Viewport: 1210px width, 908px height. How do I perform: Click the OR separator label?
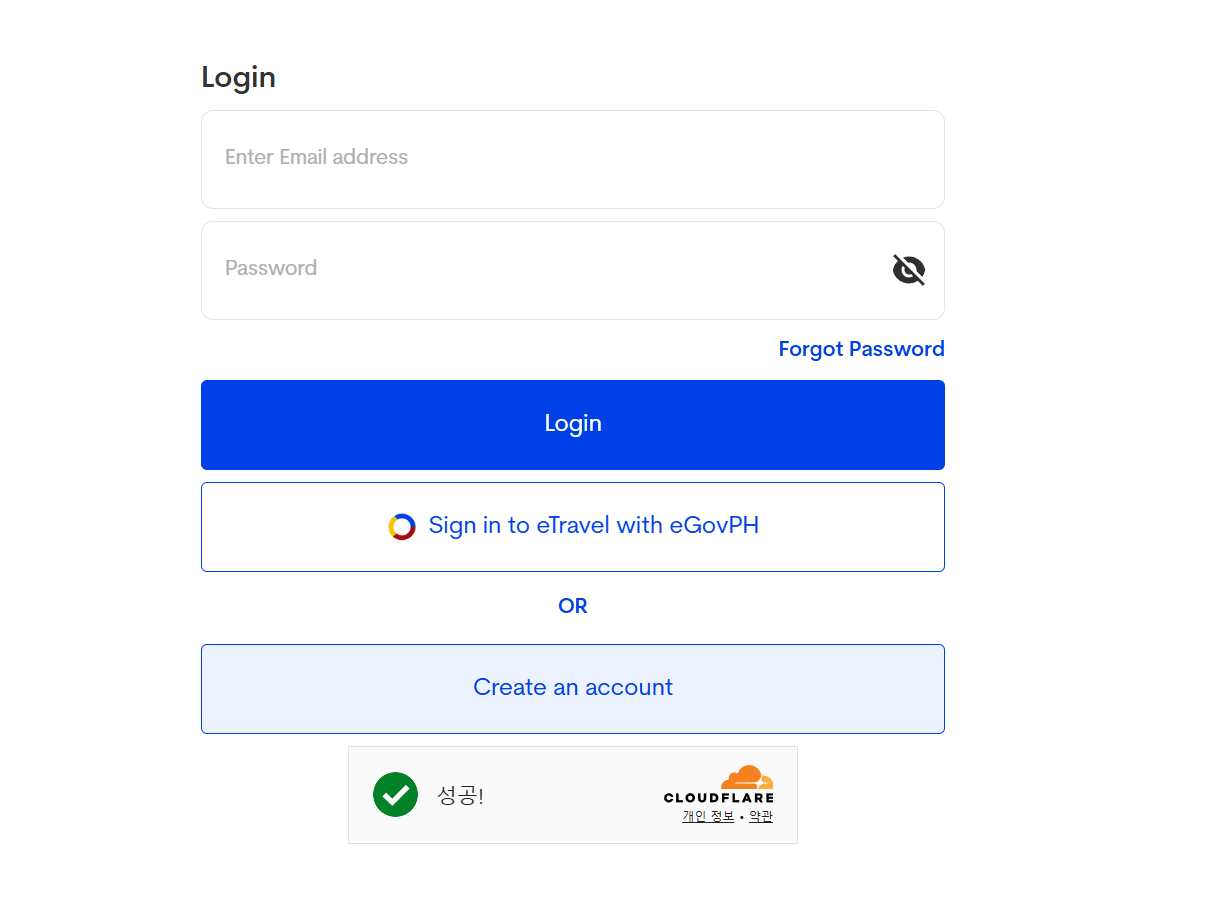[x=573, y=606]
